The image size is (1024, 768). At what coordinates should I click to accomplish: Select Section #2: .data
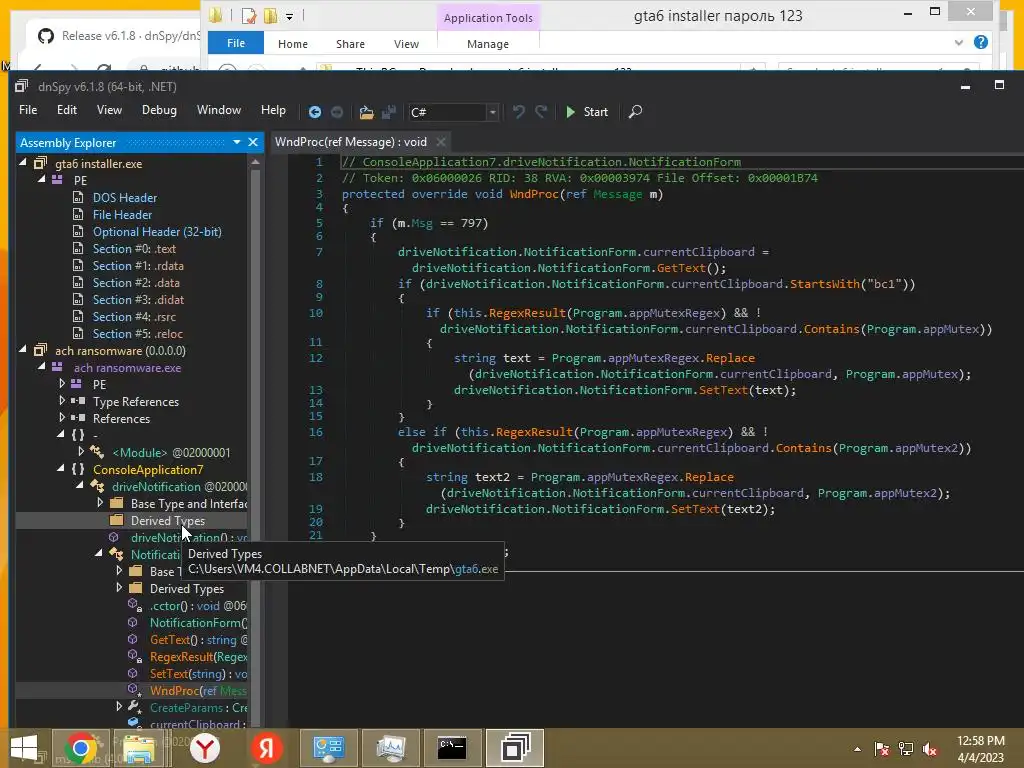pyautogui.click(x=136, y=283)
